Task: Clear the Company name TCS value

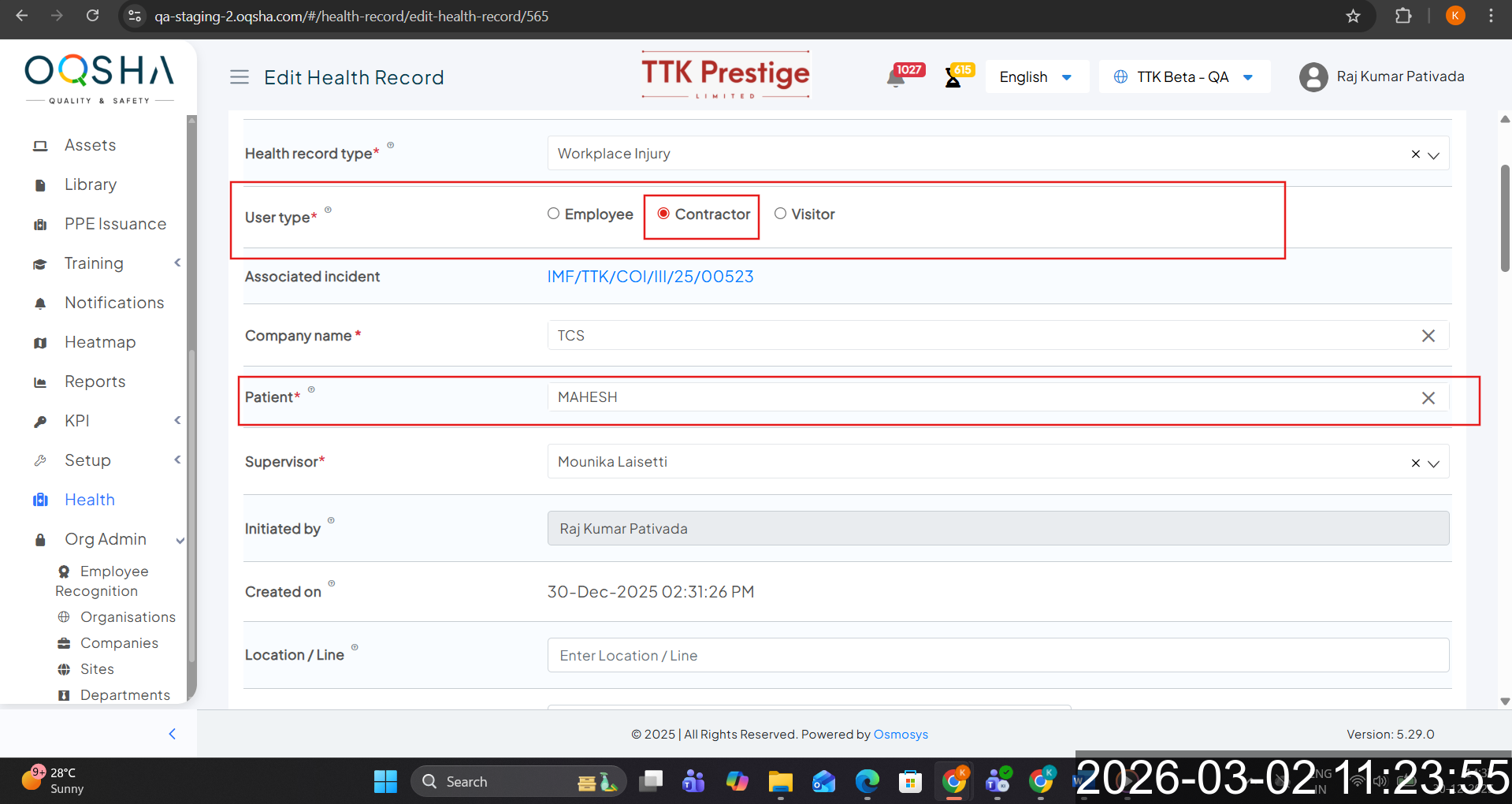Action: [1428, 336]
